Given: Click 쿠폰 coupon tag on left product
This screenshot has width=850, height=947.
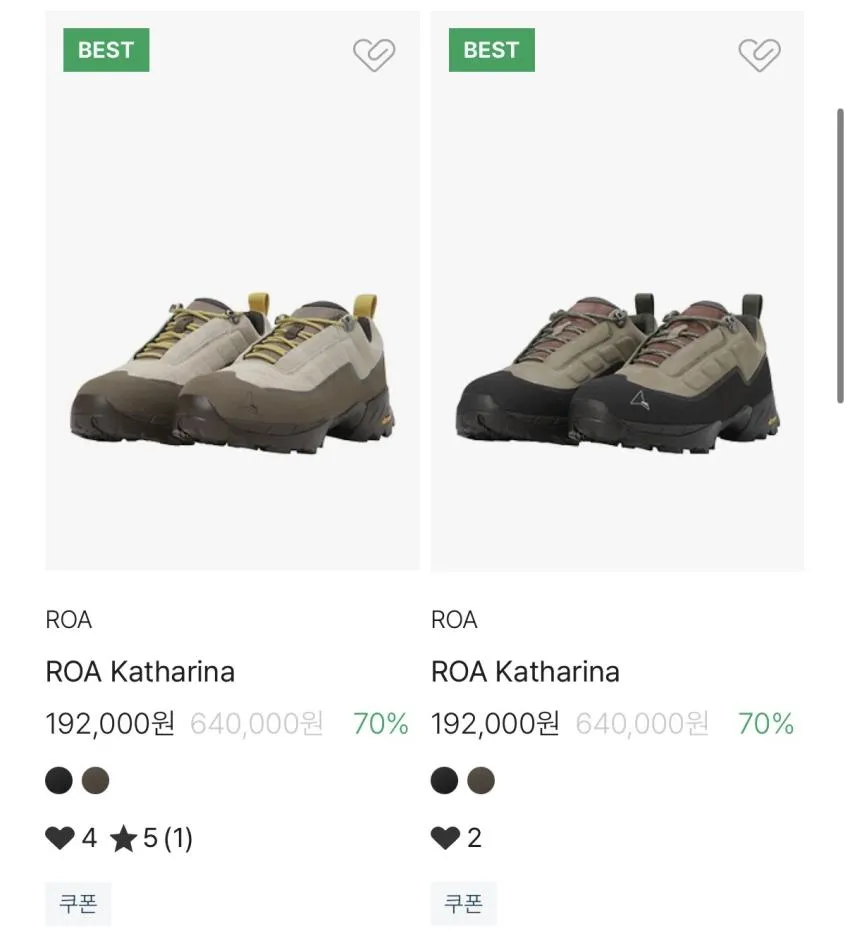Looking at the screenshot, I should [x=78, y=904].
